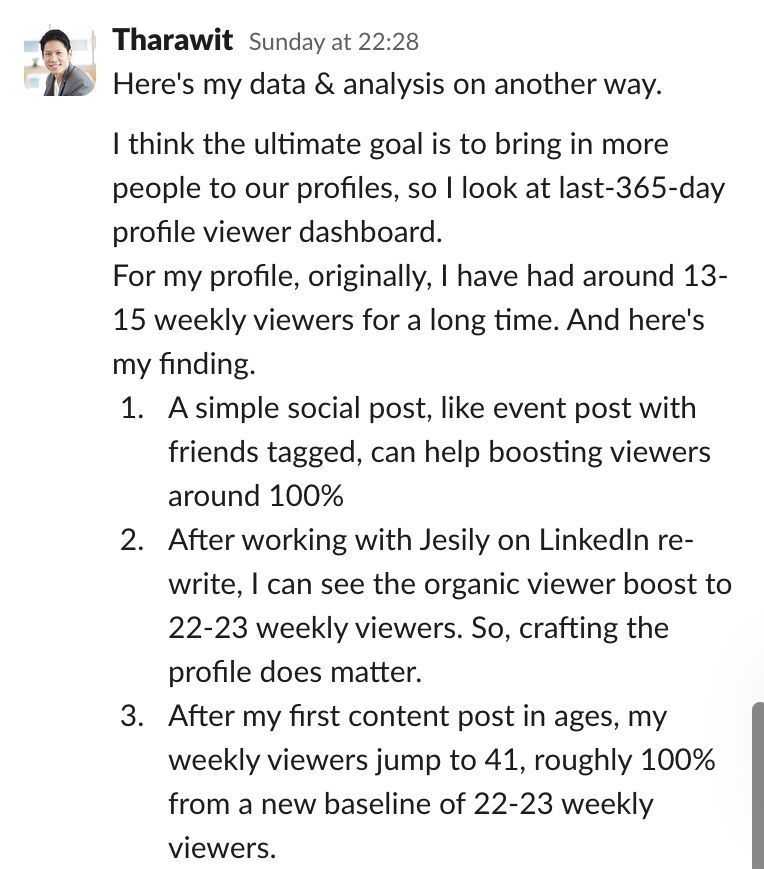Image resolution: width=764 pixels, height=869 pixels.
Task: Click the text "around 100%" in item one
Action: tap(256, 495)
